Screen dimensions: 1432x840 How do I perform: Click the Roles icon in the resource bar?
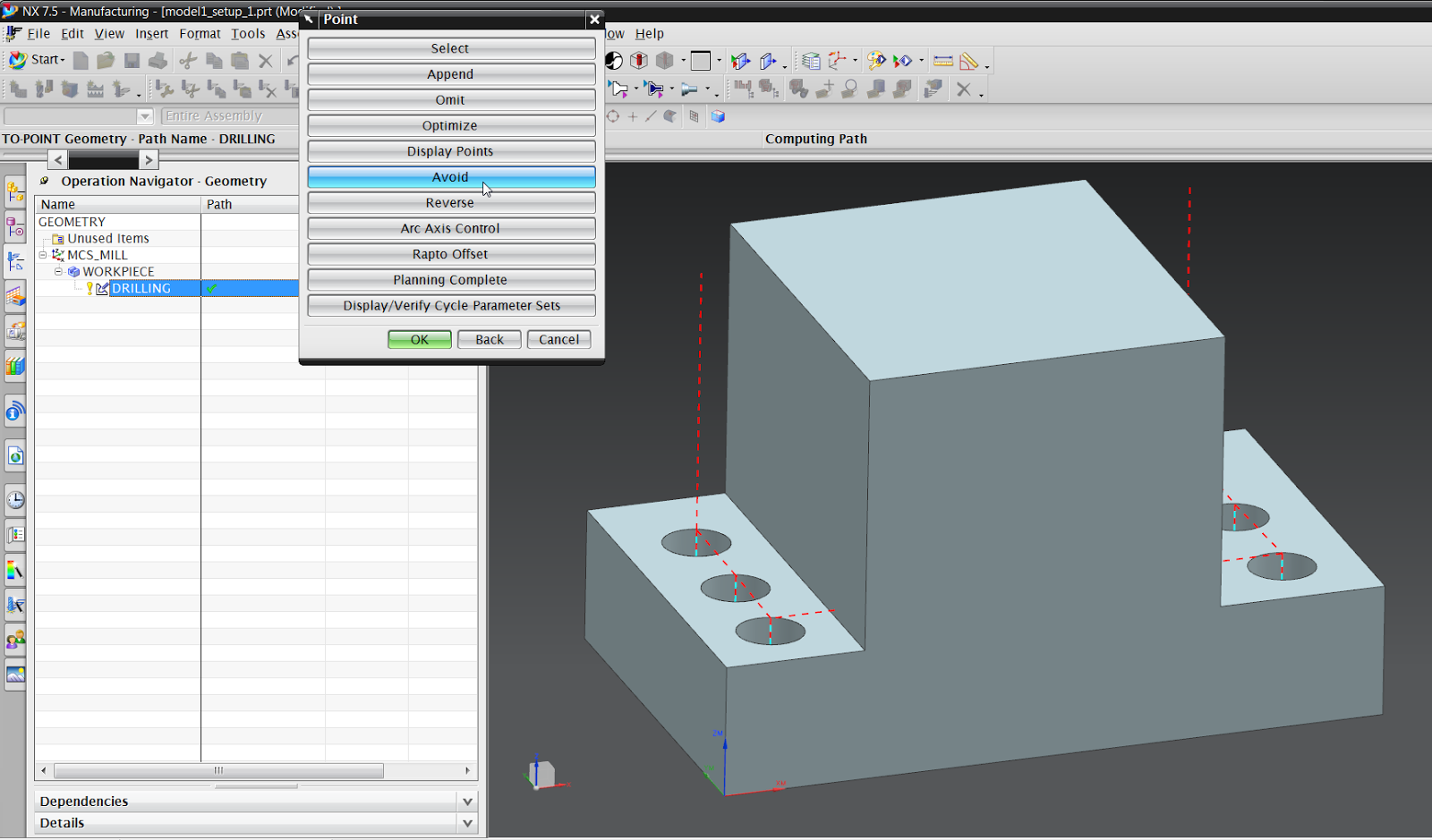click(x=15, y=639)
